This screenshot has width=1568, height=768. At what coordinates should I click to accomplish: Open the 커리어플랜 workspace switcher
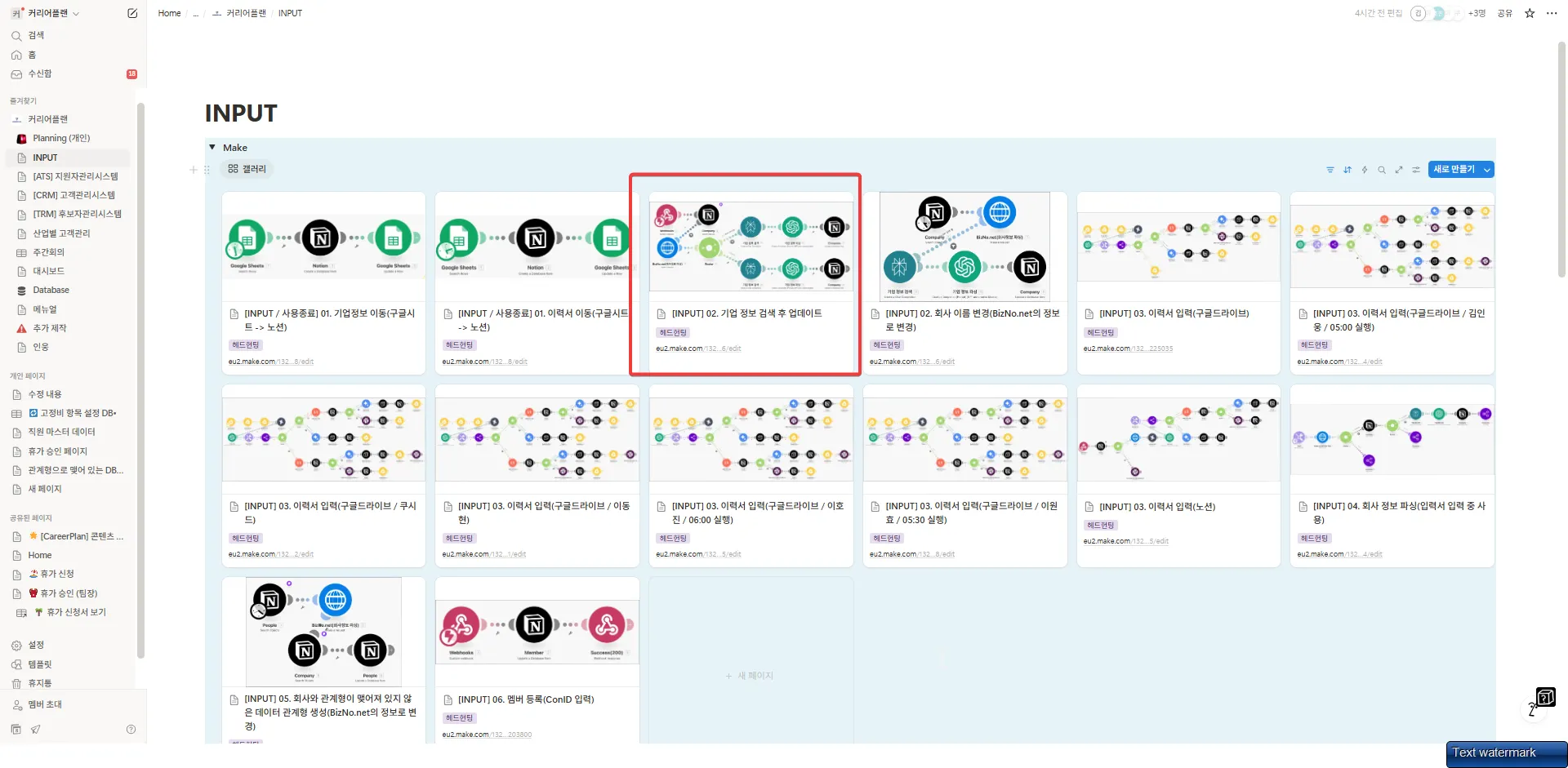[x=46, y=13]
